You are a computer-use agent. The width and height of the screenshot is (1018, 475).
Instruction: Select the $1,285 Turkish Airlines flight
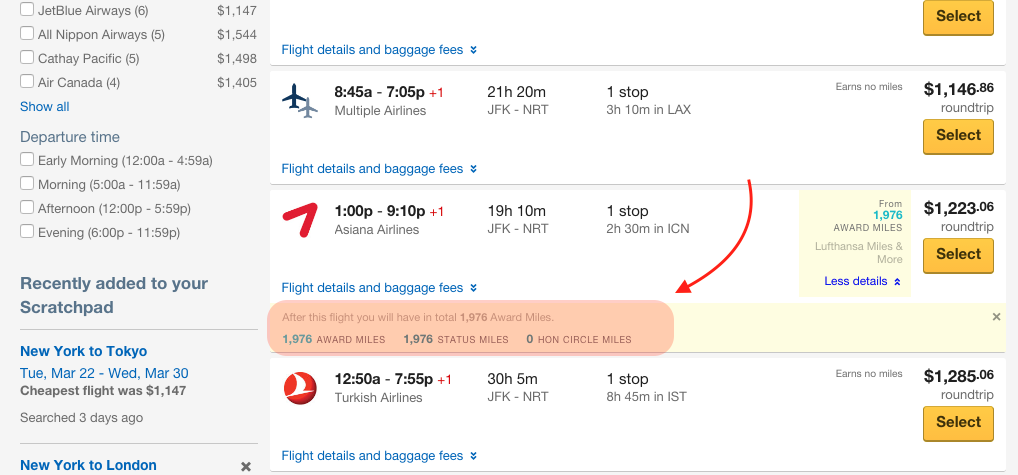point(958,423)
